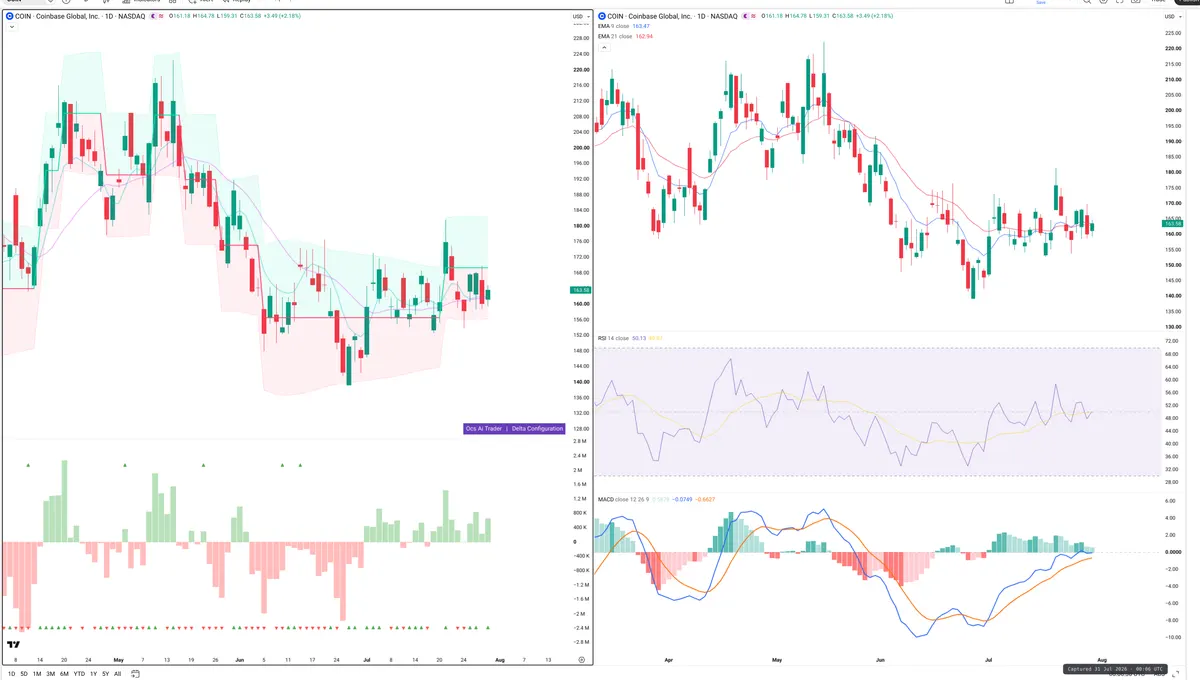Click the Aug label on left time axis
The width and height of the screenshot is (1200, 680).
[x=500, y=660]
